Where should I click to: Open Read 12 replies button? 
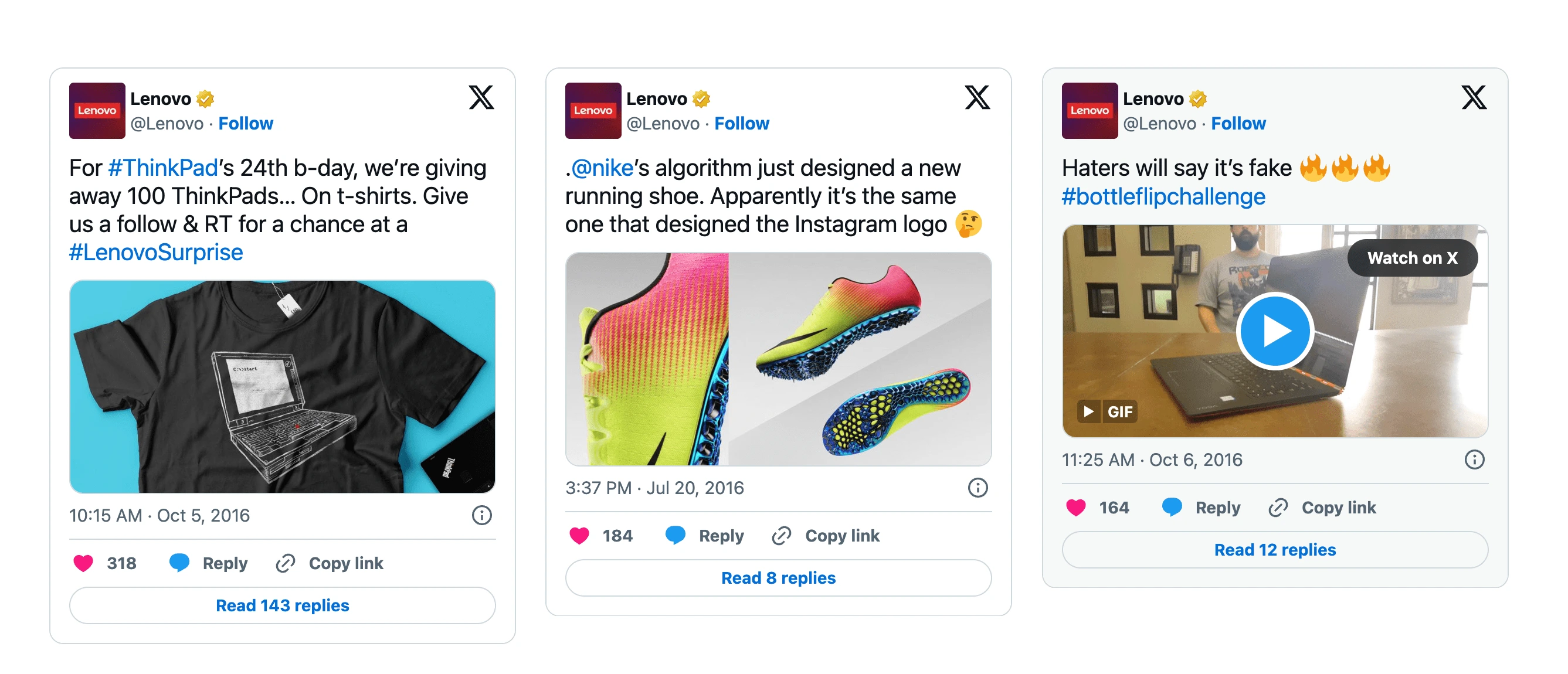[1275, 549]
